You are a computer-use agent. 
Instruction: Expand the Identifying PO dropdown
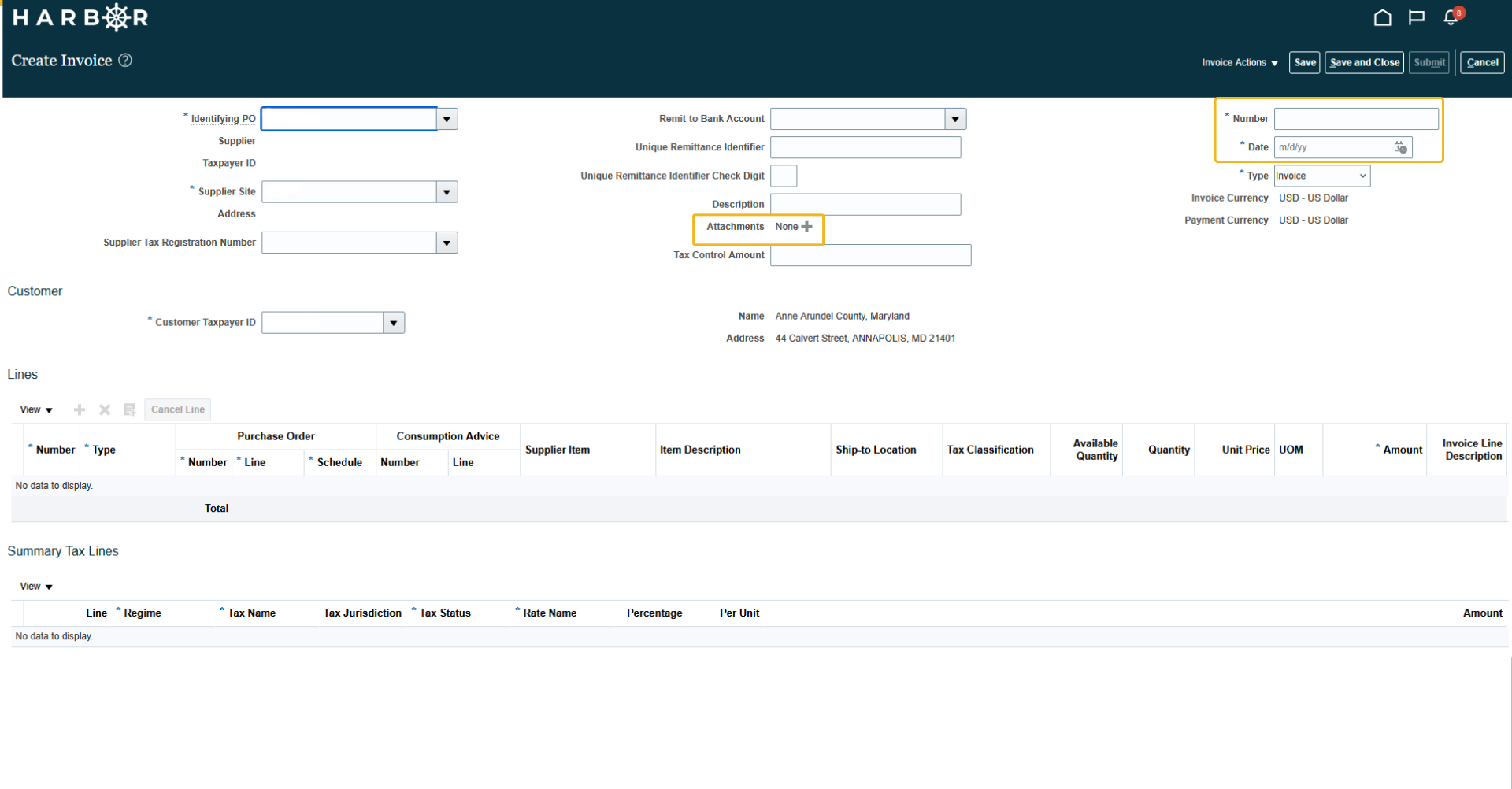tap(447, 119)
